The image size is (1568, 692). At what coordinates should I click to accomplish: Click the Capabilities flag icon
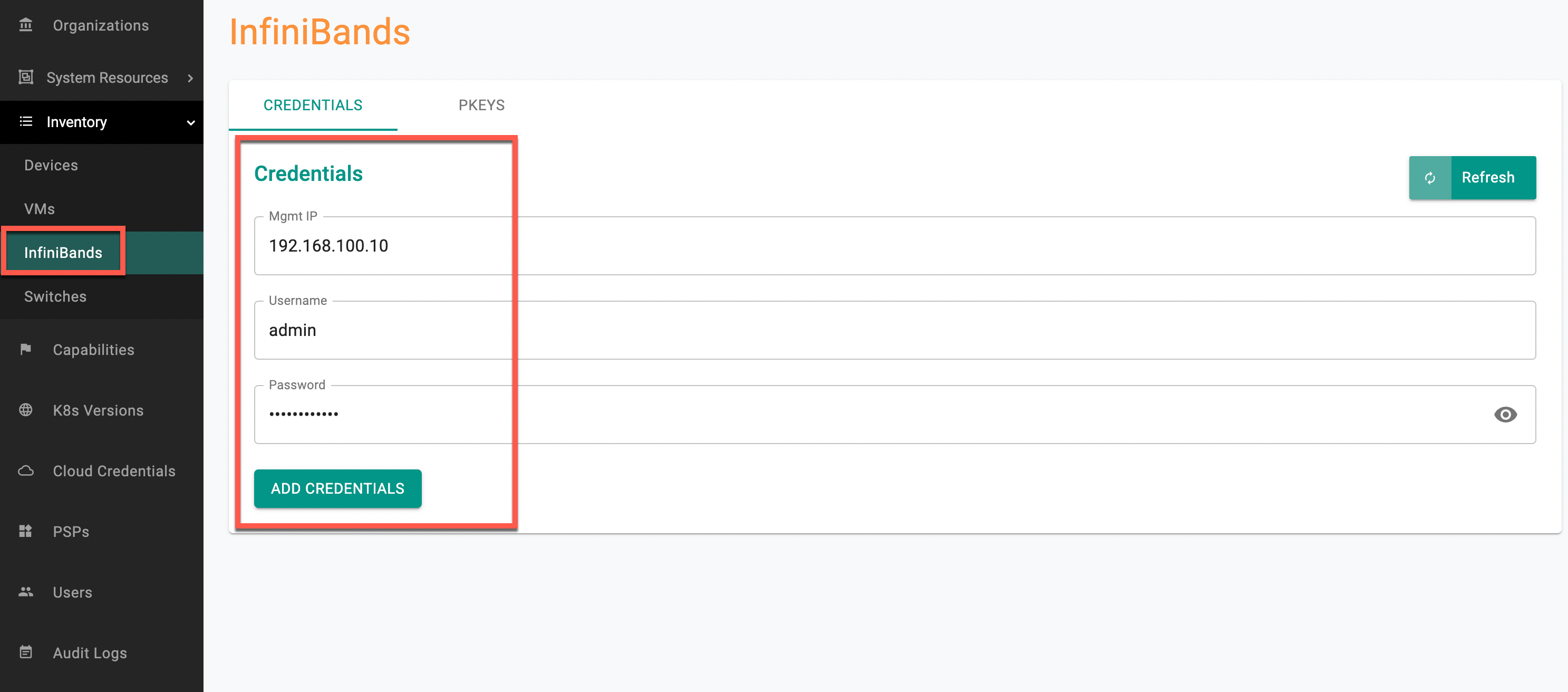click(x=25, y=349)
